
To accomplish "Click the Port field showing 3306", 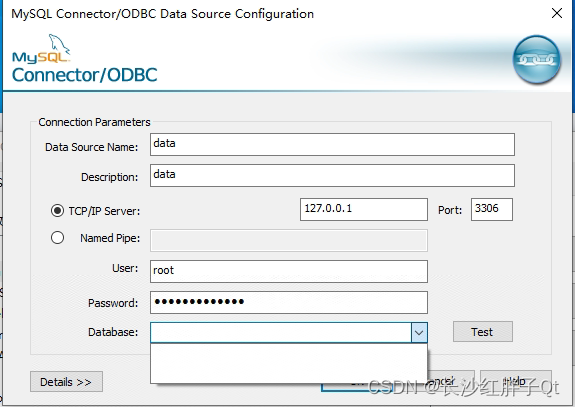I will [492, 209].
